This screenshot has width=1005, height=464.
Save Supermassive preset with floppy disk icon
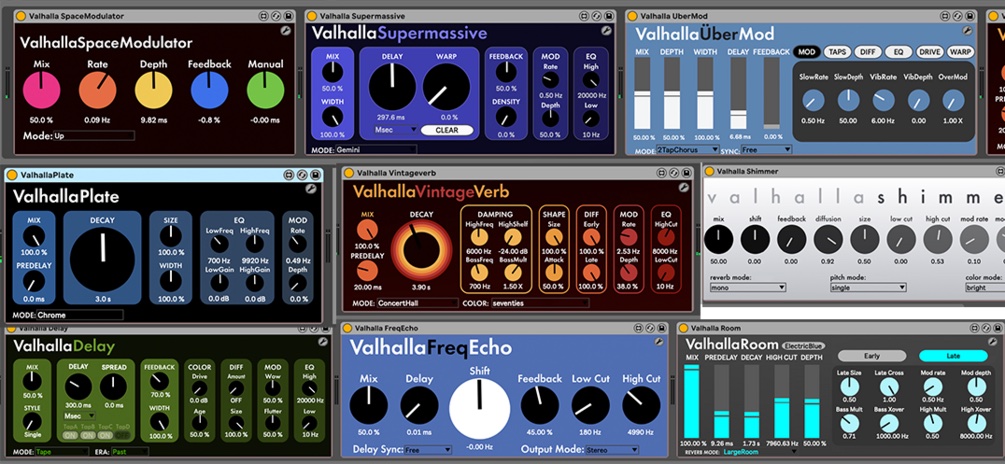point(608,15)
